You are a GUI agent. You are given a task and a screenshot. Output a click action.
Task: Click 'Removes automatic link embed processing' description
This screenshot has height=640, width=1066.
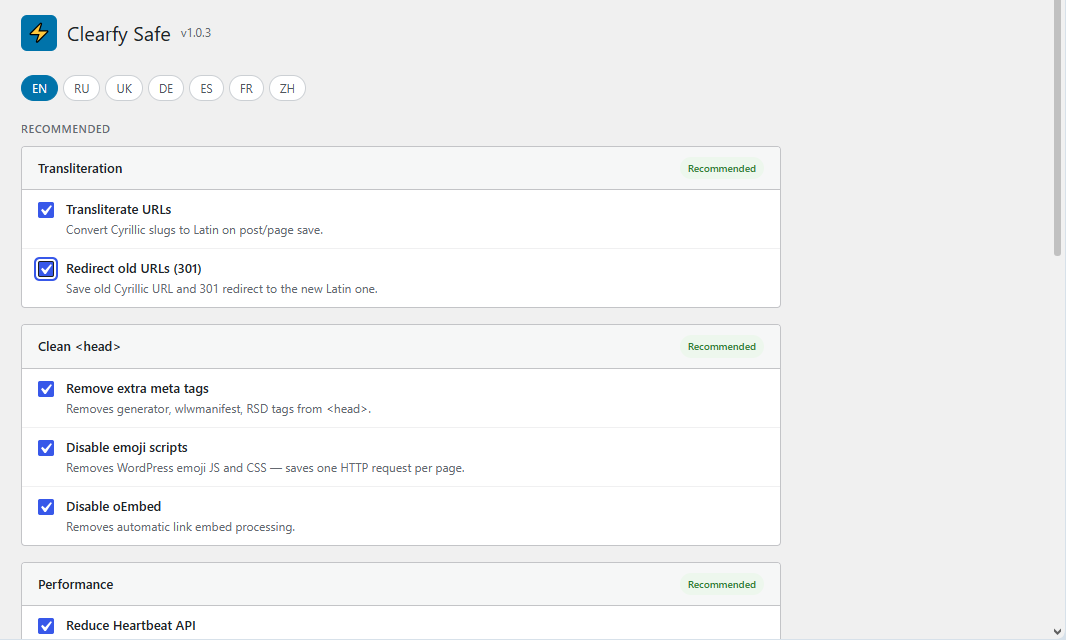pyautogui.click(x=180, y=527)
